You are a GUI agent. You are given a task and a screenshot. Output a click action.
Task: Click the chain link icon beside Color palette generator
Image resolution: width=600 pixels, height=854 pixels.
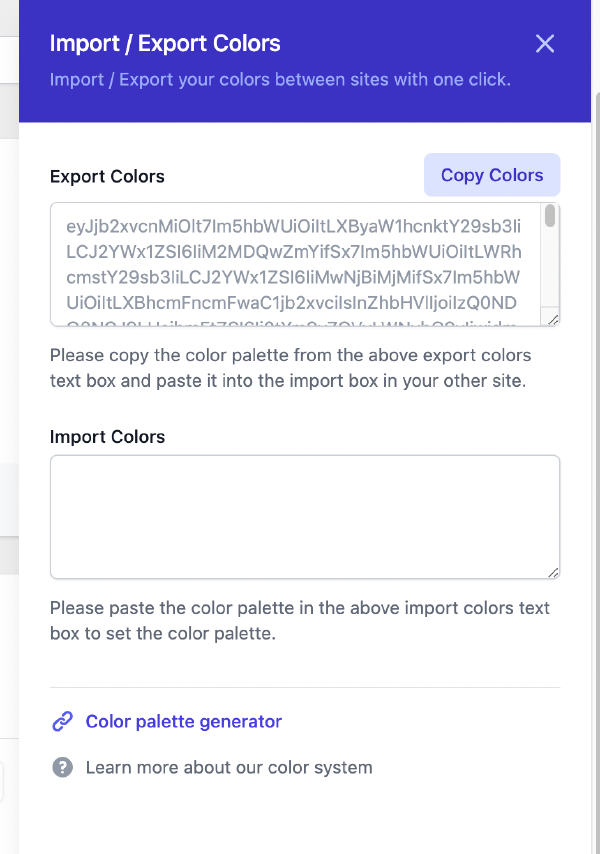coord(62,720)
